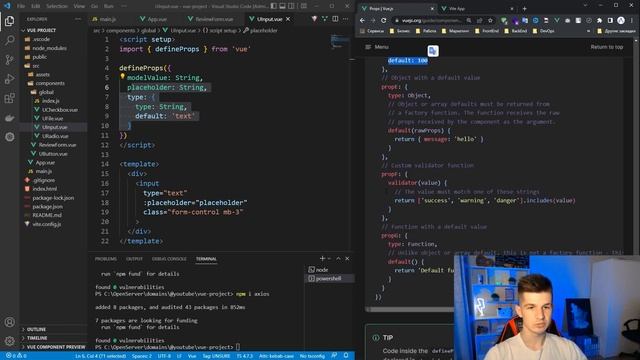
Task: Open the browser Extensions puzzle icon
Action: click(x=599, y=20)
